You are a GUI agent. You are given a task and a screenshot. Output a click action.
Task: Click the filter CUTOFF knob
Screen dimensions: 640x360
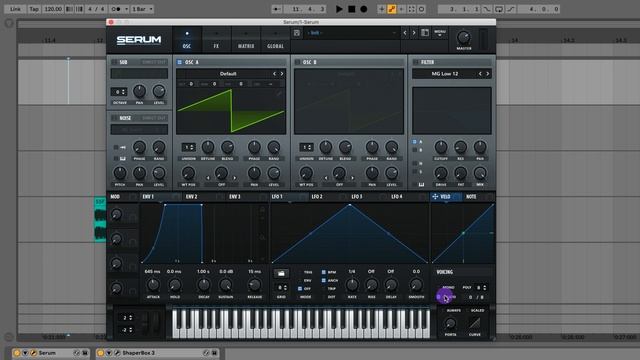point(441,147)
